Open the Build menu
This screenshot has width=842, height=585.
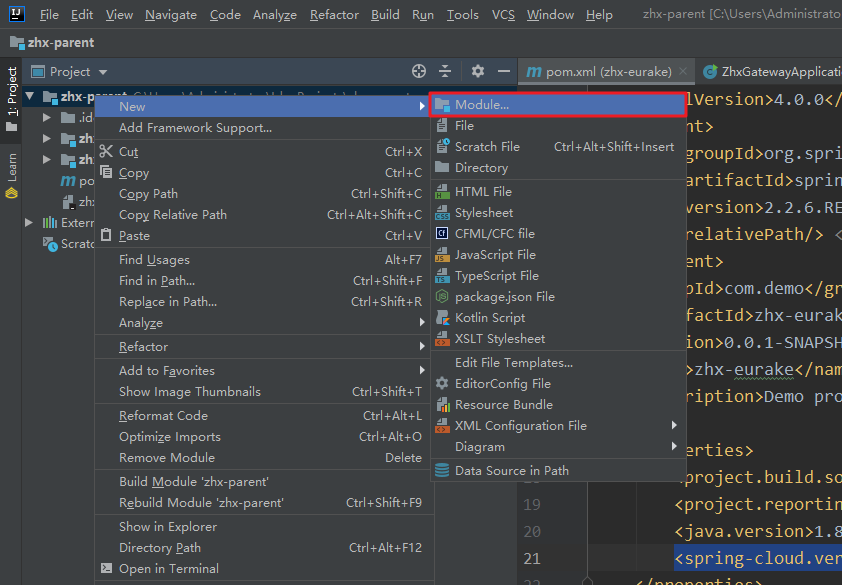385,15
